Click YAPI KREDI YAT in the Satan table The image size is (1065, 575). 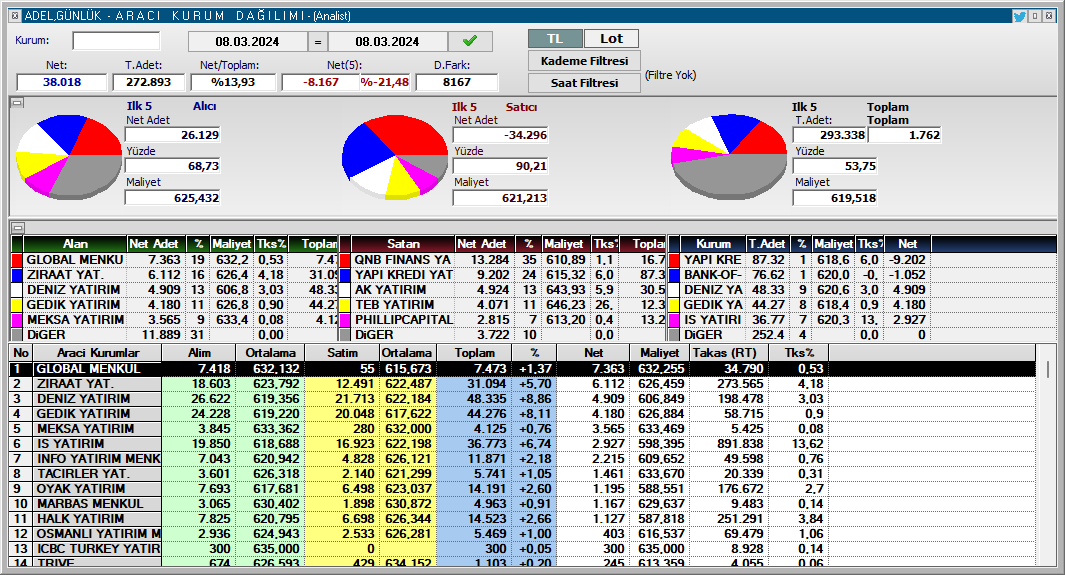coord(403,275)
